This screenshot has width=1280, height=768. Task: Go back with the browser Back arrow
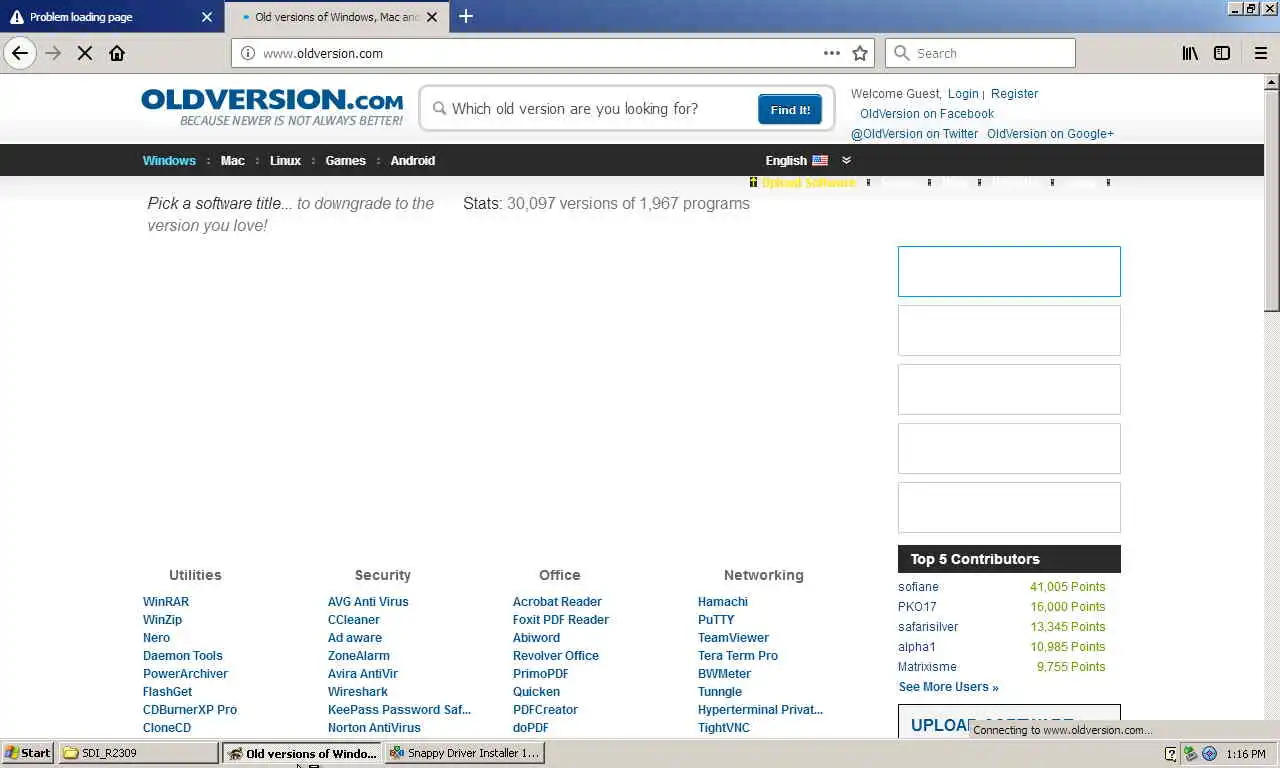[20, 53]
